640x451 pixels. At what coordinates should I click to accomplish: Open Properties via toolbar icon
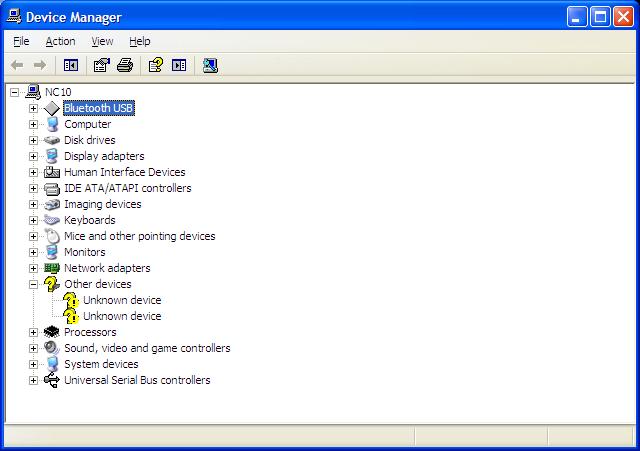[102, 65]
